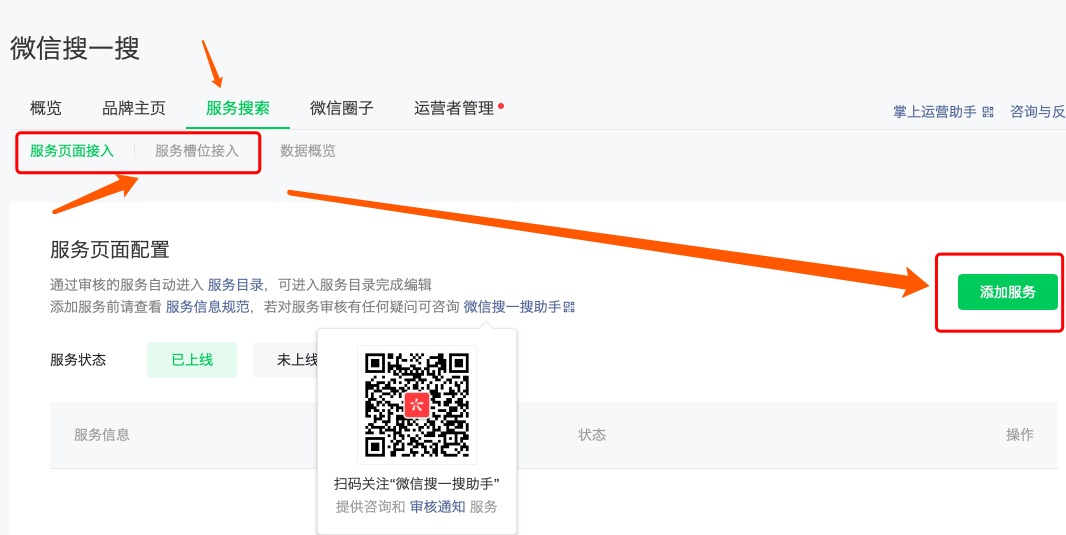Click QR icon beside 微信搜一搜助手
The height and width of the screenshot is (535, 1066).
pos(569,308)
